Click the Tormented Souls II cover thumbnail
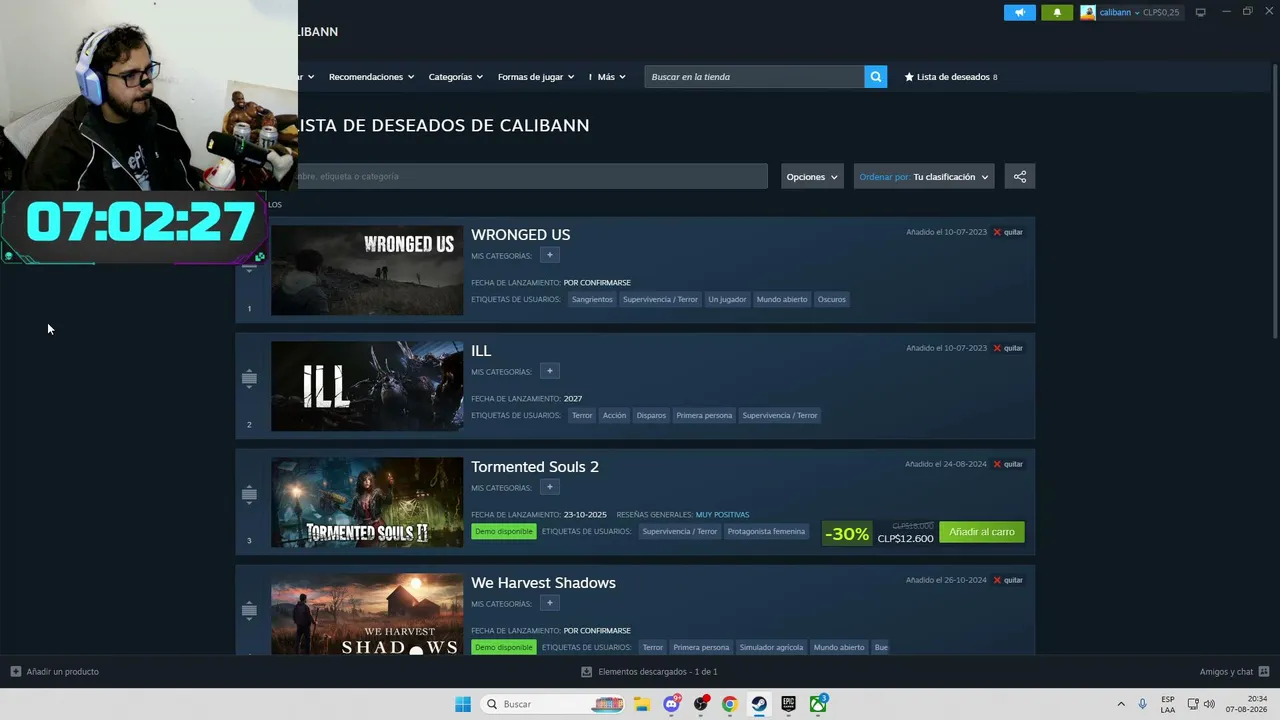Screen dimensions: 1280x720 tap(367, 502)
